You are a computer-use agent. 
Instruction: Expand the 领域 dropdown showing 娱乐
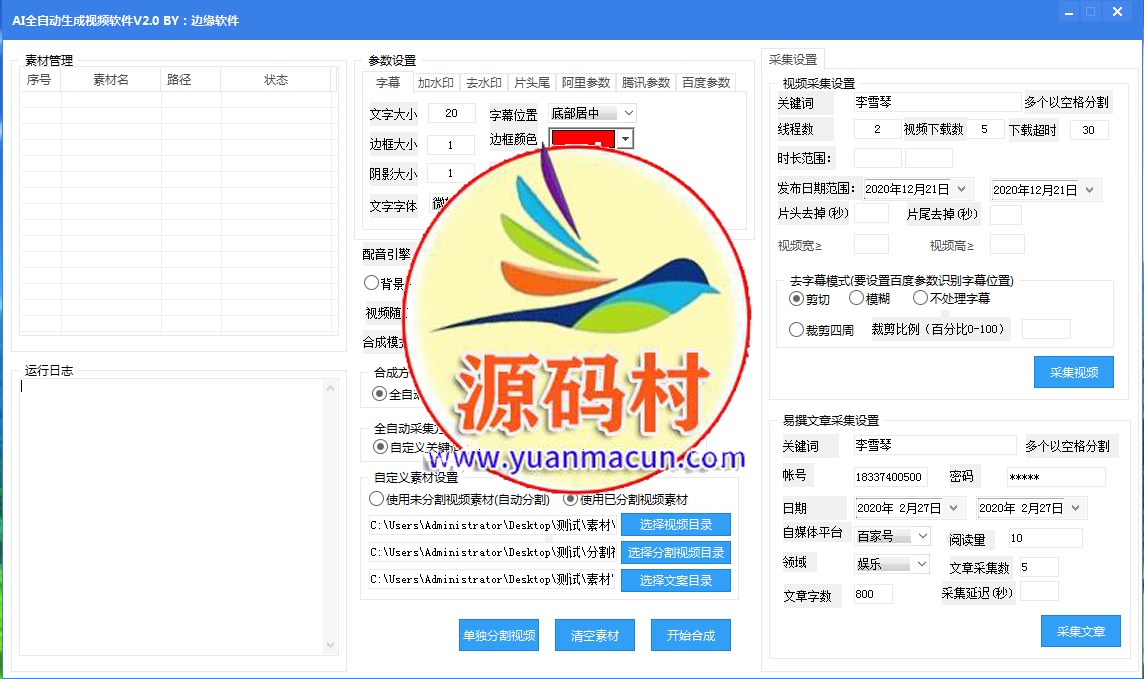pyautogui.click(x=890, y=563)
